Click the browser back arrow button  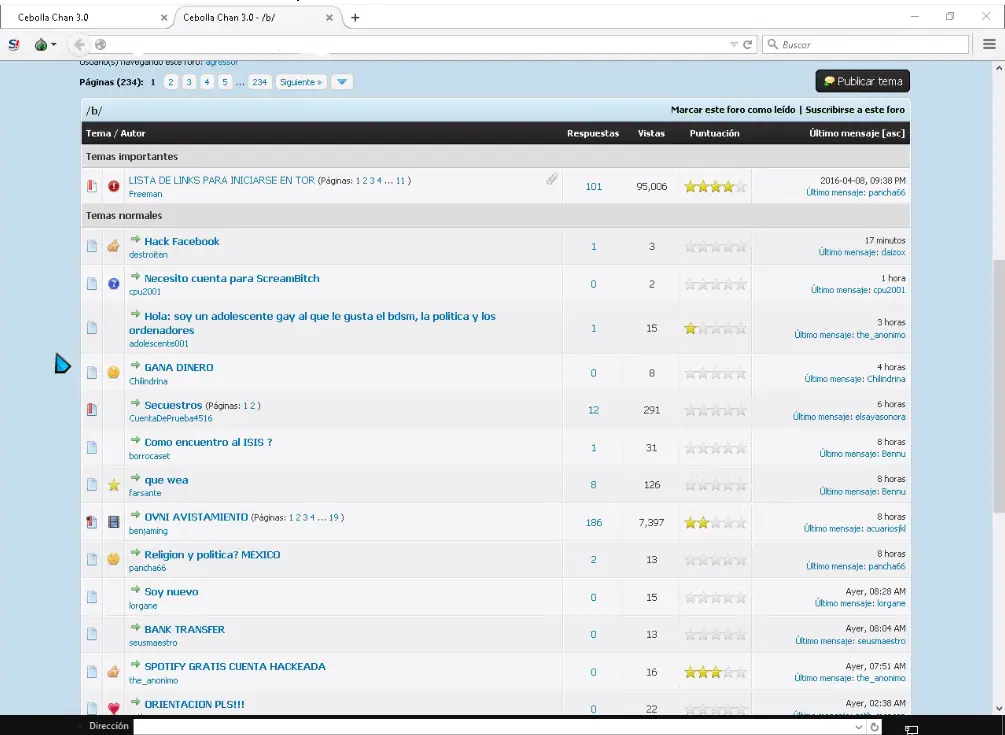(x=79, y=44)
